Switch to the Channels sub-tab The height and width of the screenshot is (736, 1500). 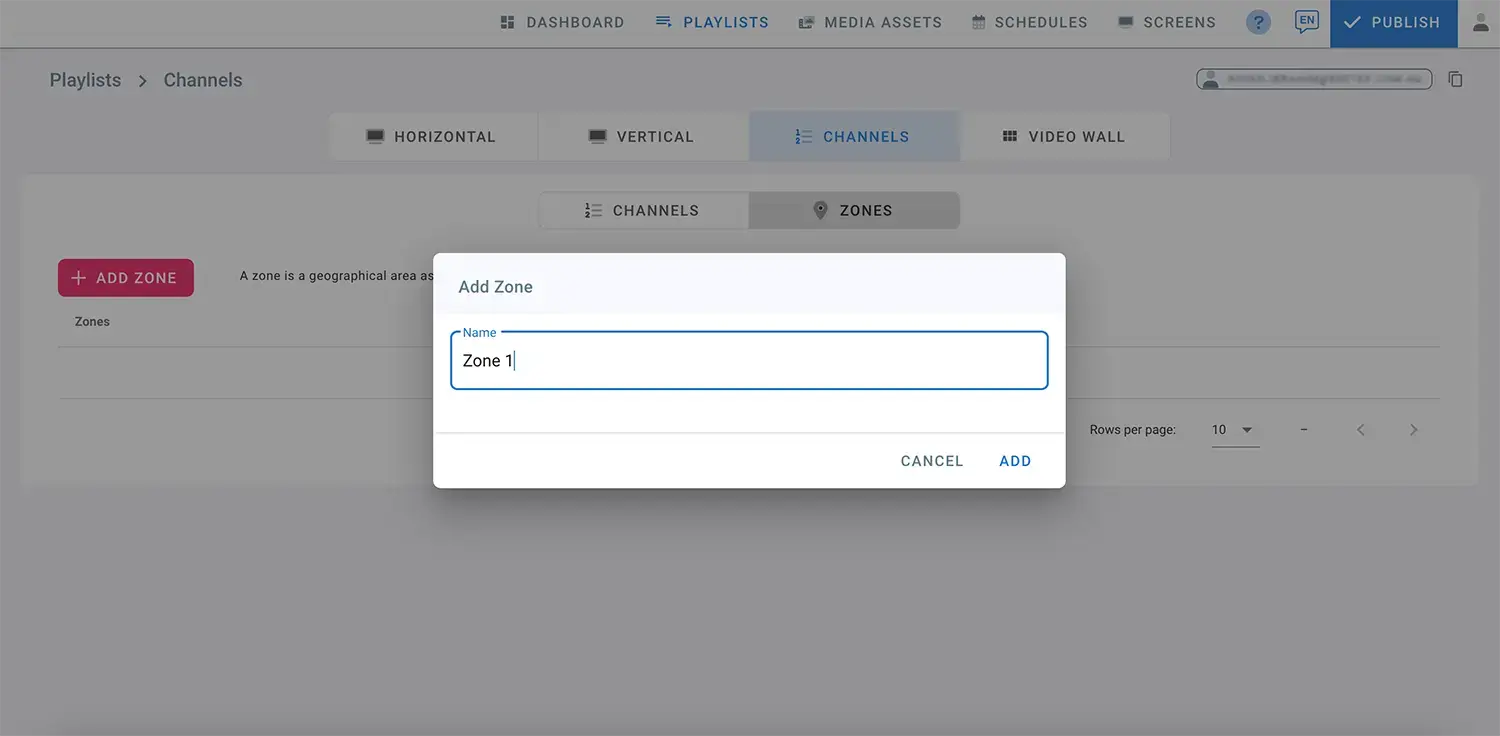[x=642, y=211]
